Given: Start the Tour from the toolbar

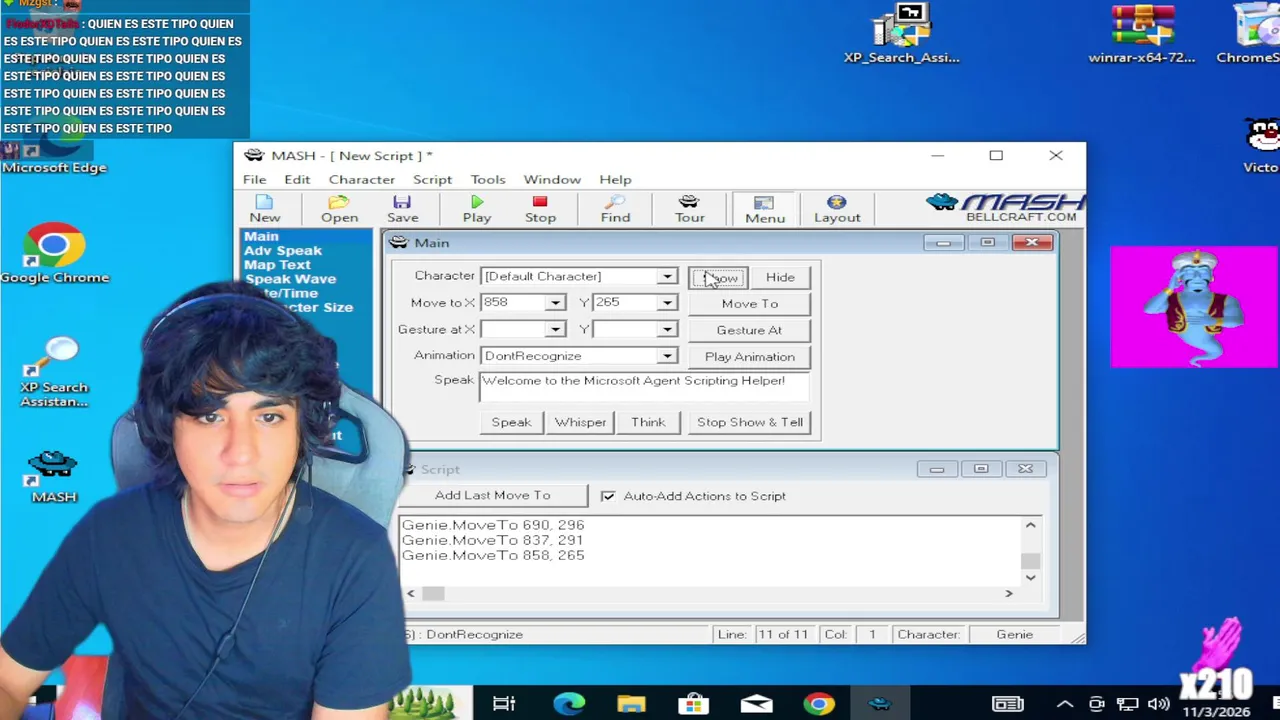Looking at the screenshot, I should coord(689,209).
